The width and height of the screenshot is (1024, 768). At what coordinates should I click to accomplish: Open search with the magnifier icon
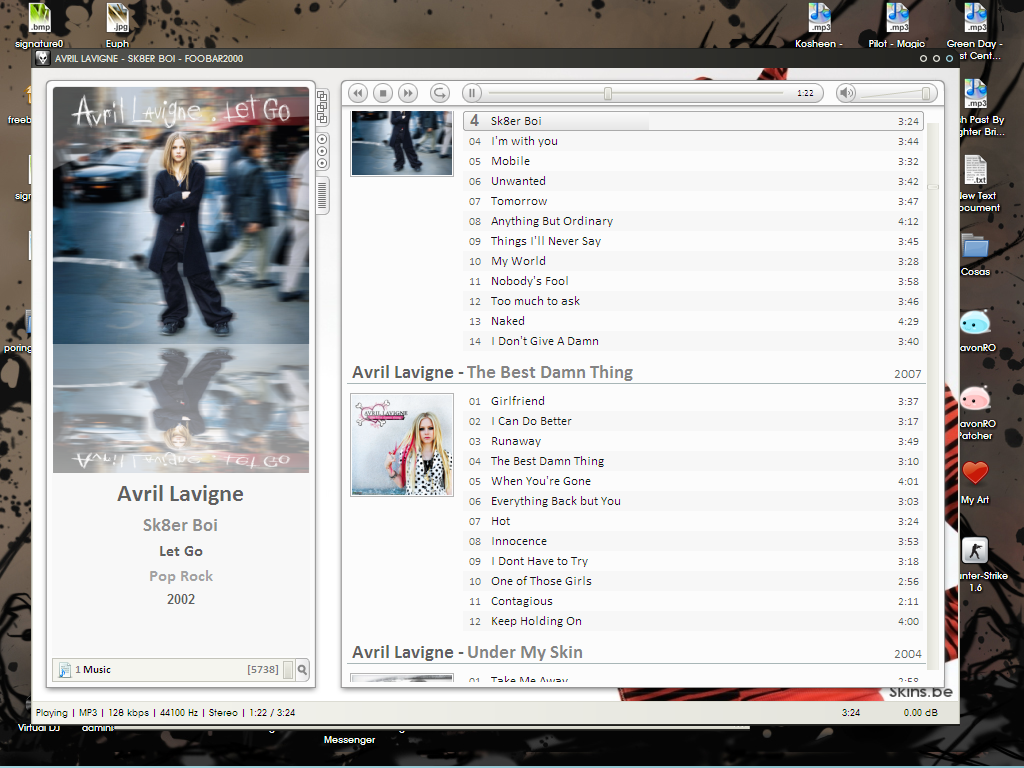(x=302, y=669)
